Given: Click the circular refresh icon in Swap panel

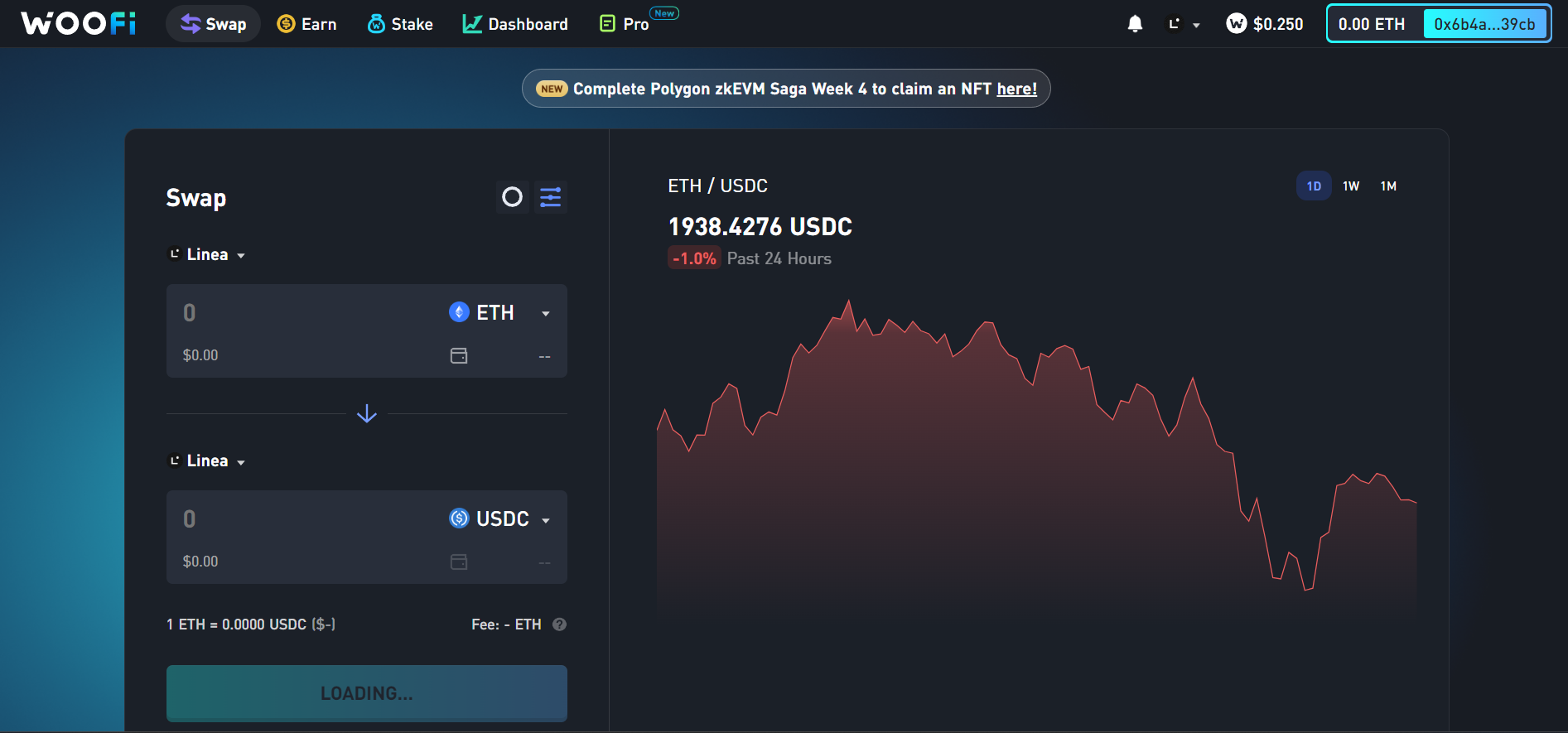Looking at the screenshot, I should point(513,197).
